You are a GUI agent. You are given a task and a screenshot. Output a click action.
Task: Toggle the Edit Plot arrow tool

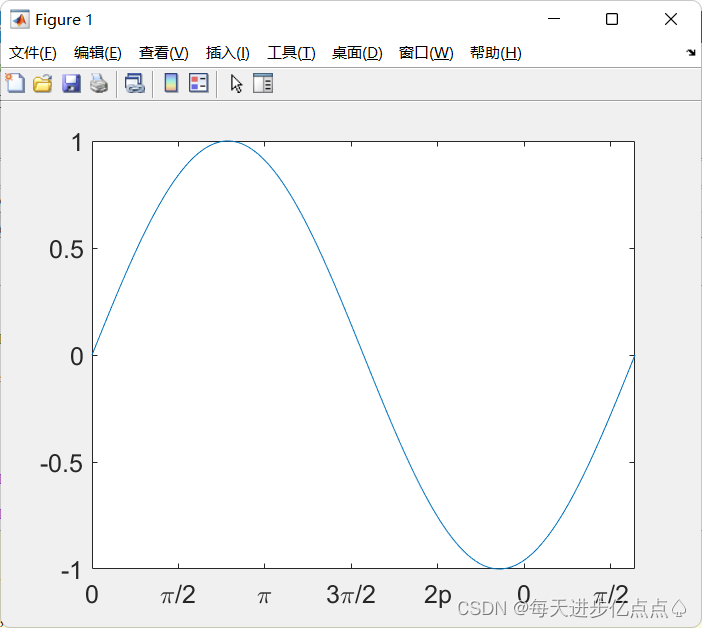click(x=236, y=84)
